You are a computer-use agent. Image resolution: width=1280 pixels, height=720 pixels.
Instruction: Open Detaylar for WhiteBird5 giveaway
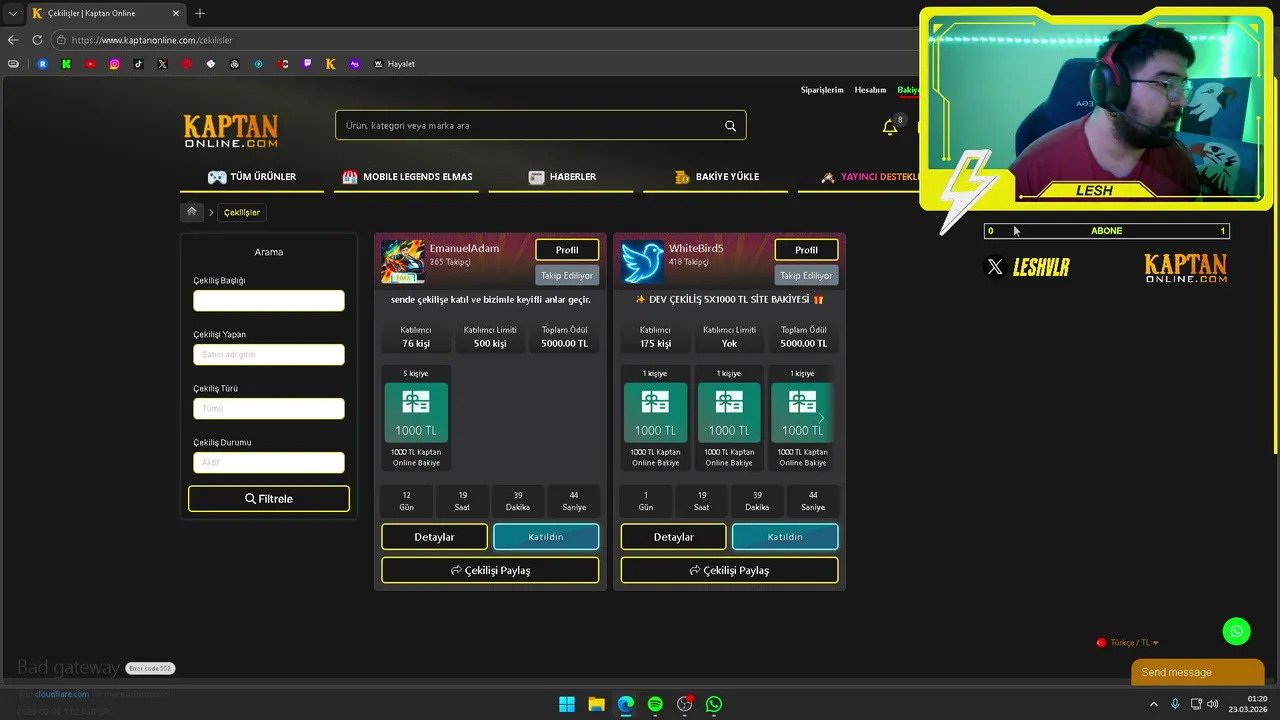tap(674, 537)
